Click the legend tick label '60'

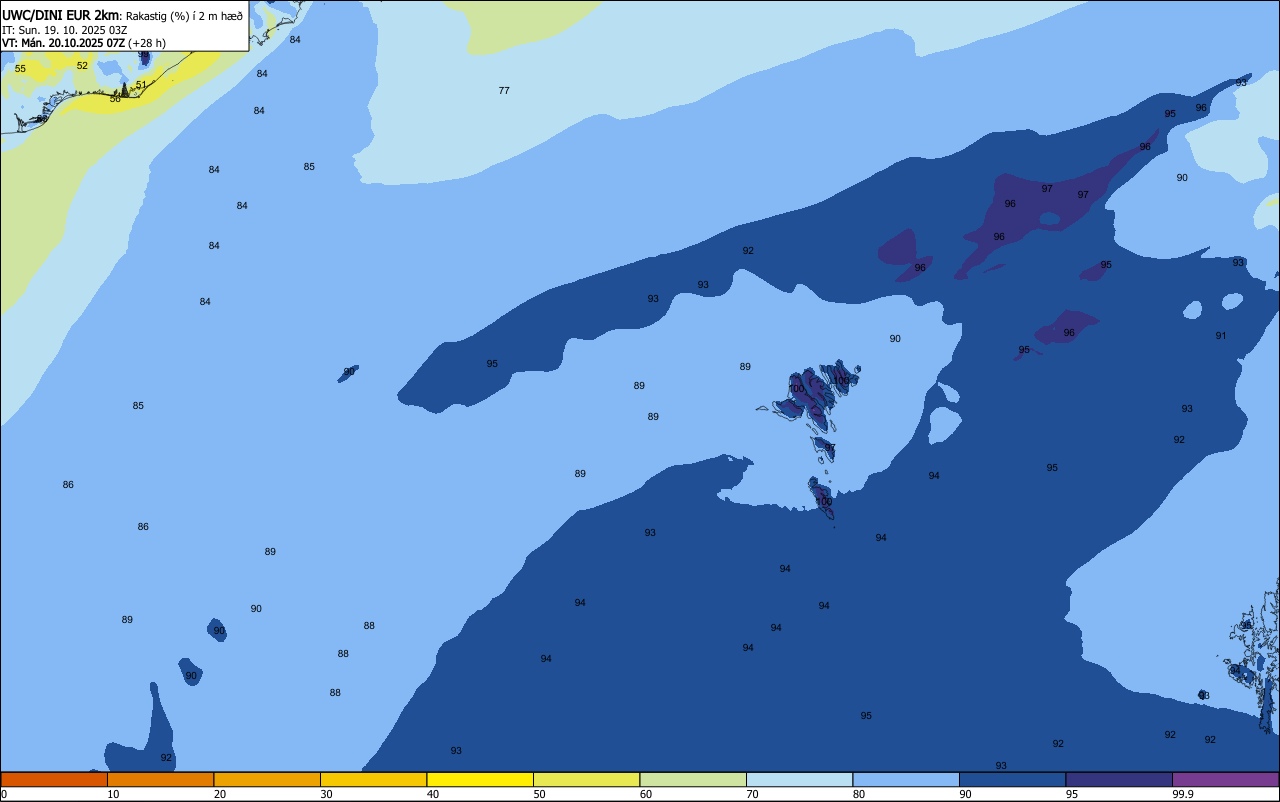tap(646, 794)
